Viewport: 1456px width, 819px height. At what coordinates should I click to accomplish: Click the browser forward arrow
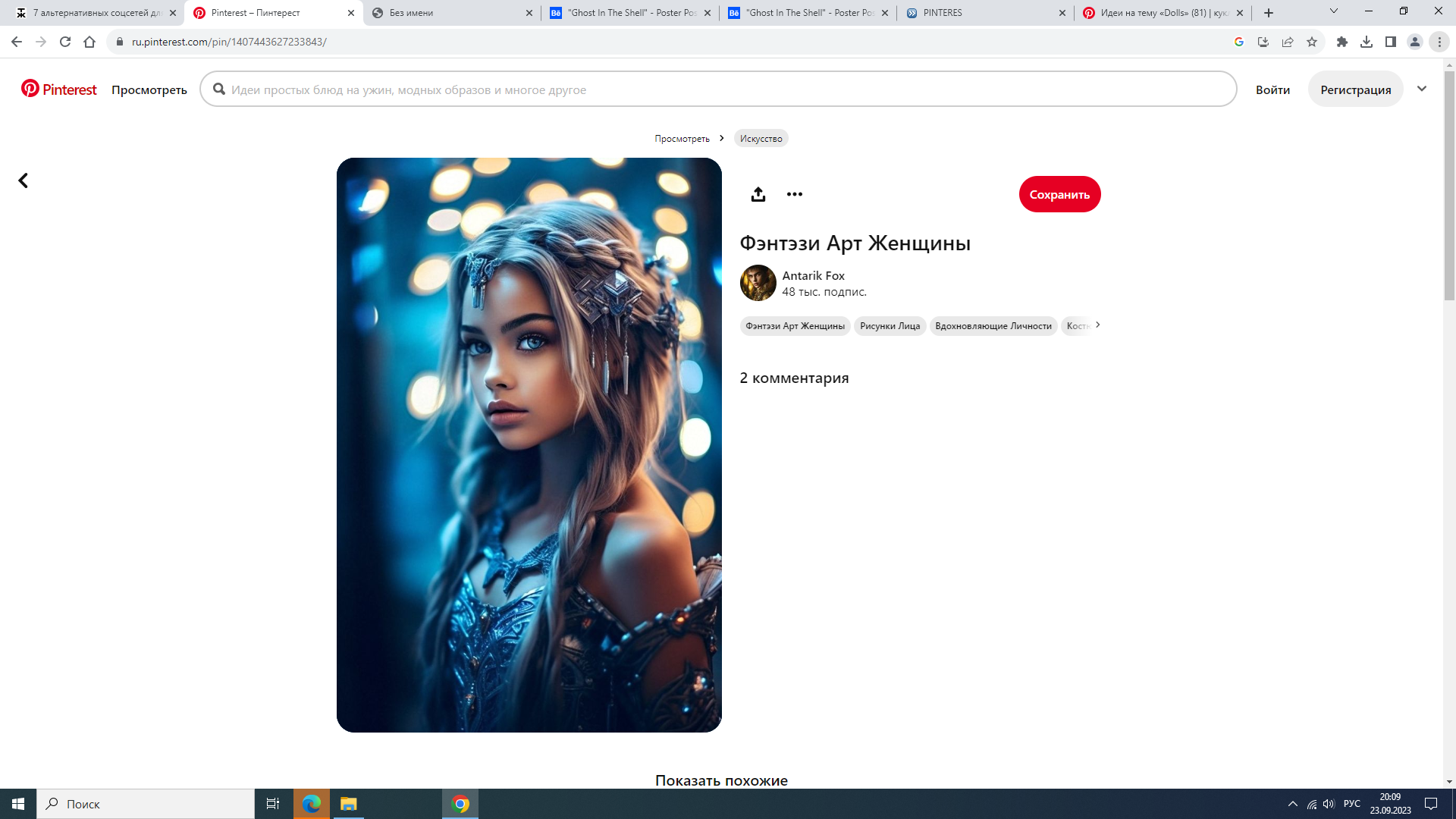(x=41, y=42)
